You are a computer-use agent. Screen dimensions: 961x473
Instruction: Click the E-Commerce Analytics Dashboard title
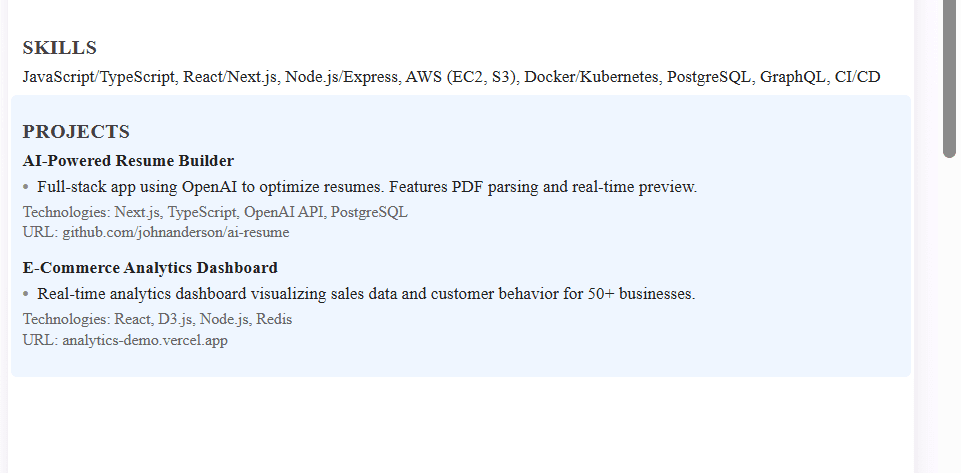150,268
